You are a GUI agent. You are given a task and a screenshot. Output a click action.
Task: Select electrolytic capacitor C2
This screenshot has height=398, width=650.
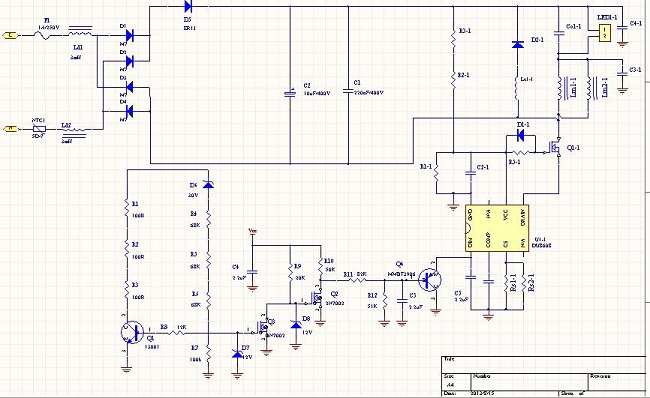pyautogui.click(x=290, y=94)
